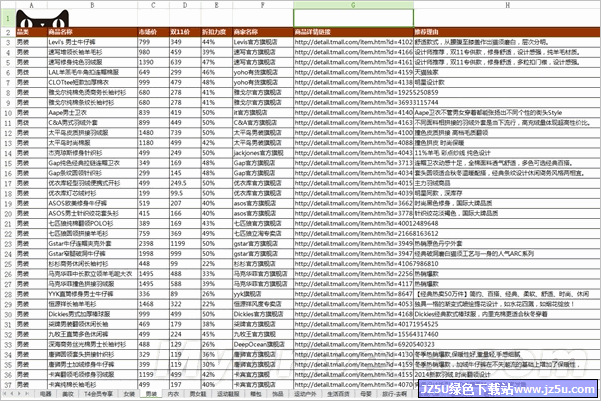601x401 pixels.
Task: Open the link ending id=6920540323
Action: click(x=365, y=345)
